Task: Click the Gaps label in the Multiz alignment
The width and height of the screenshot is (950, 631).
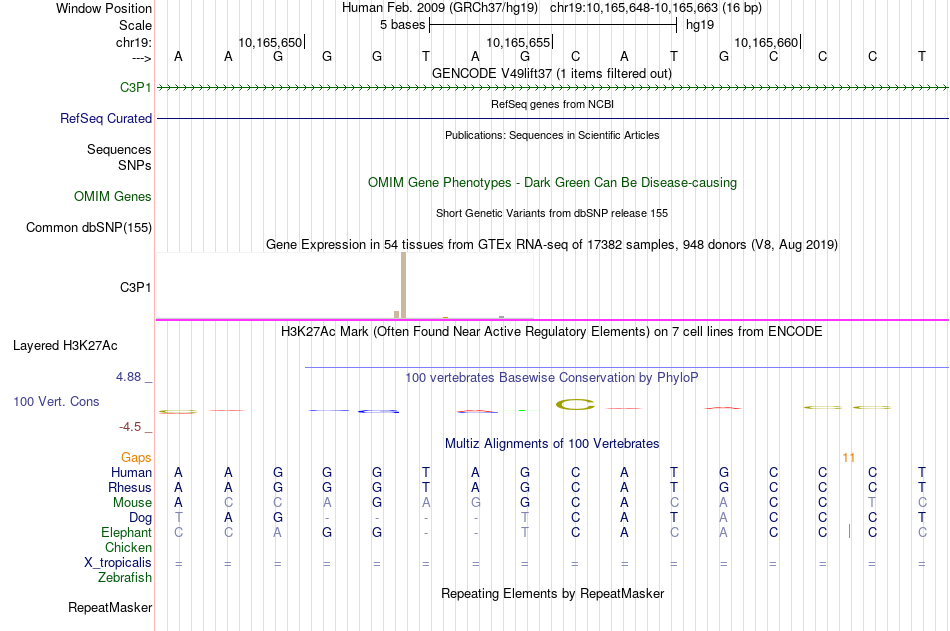Action: coord(136,458)
